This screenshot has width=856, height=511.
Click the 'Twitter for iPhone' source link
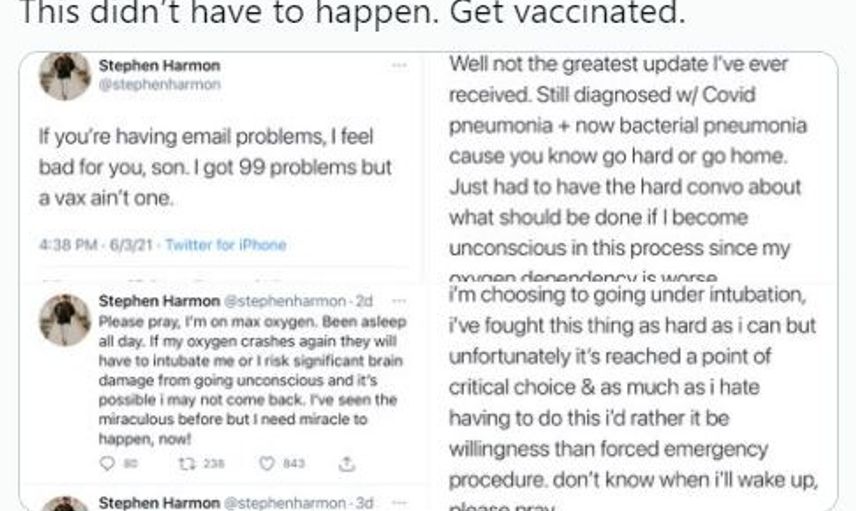point(225,245)
